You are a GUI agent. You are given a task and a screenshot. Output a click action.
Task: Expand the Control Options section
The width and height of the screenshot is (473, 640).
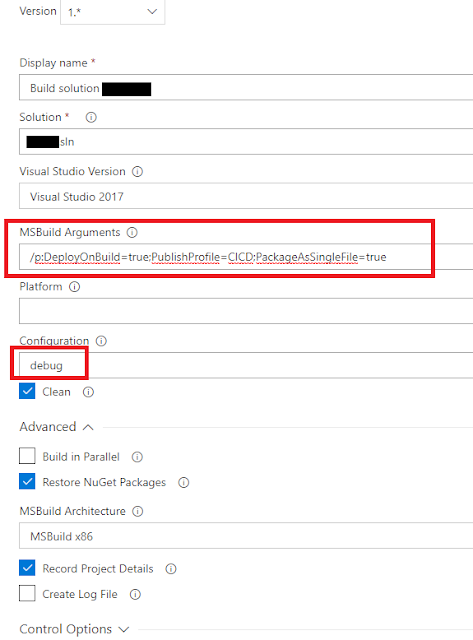pyautogui.click(x=74, y=629)
